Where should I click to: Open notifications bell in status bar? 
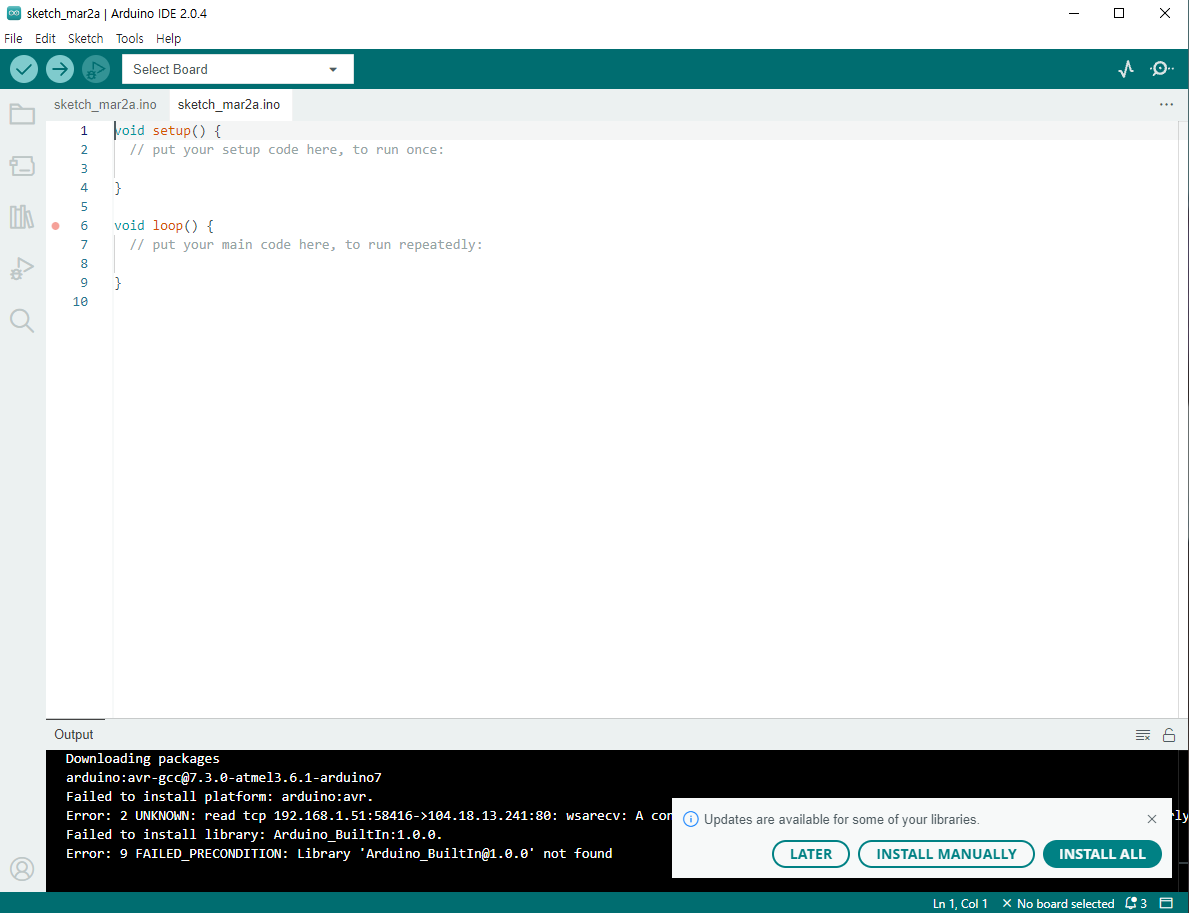[1136, 903]
